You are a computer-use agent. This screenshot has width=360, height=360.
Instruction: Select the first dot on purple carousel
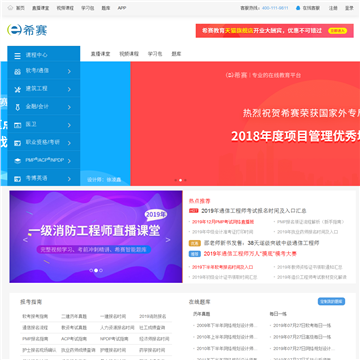(x=91, y=270)
